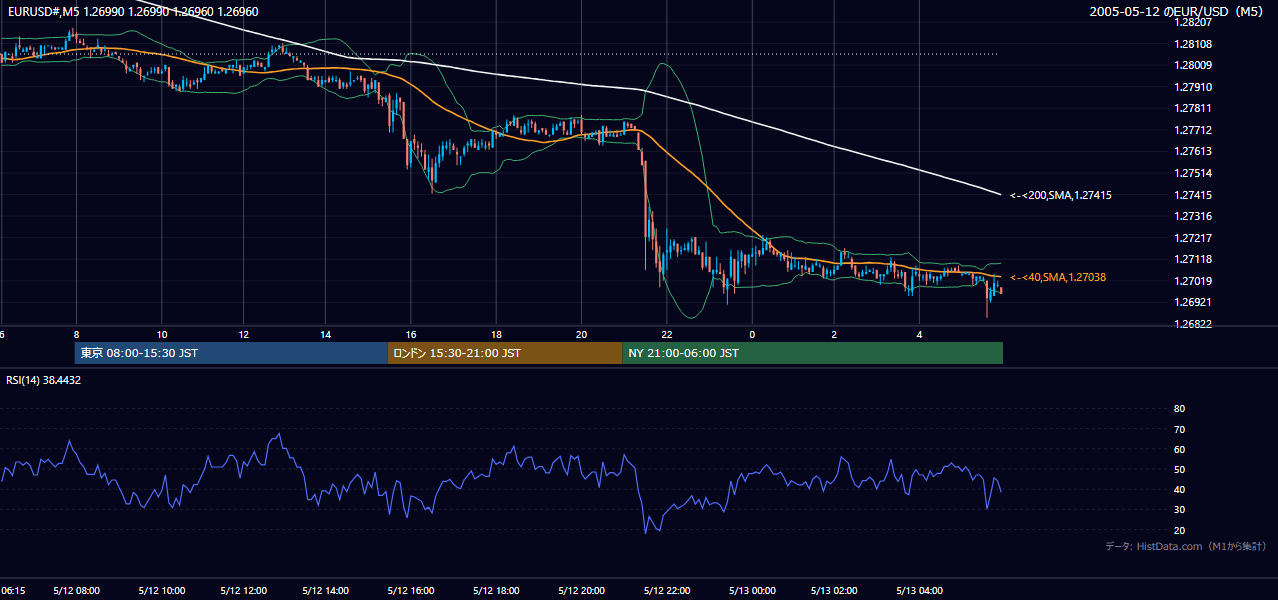This screenshot has width=1278, height=600.
Task: Click price axis value 1.28207
Action: point(1193,22)
